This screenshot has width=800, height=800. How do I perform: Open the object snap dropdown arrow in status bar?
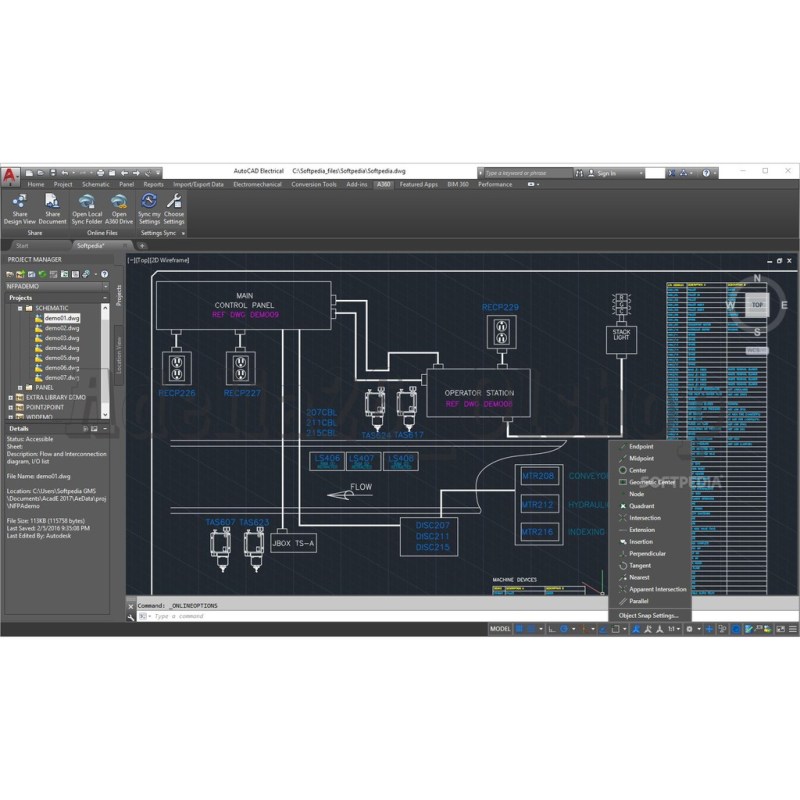(624, 629)
